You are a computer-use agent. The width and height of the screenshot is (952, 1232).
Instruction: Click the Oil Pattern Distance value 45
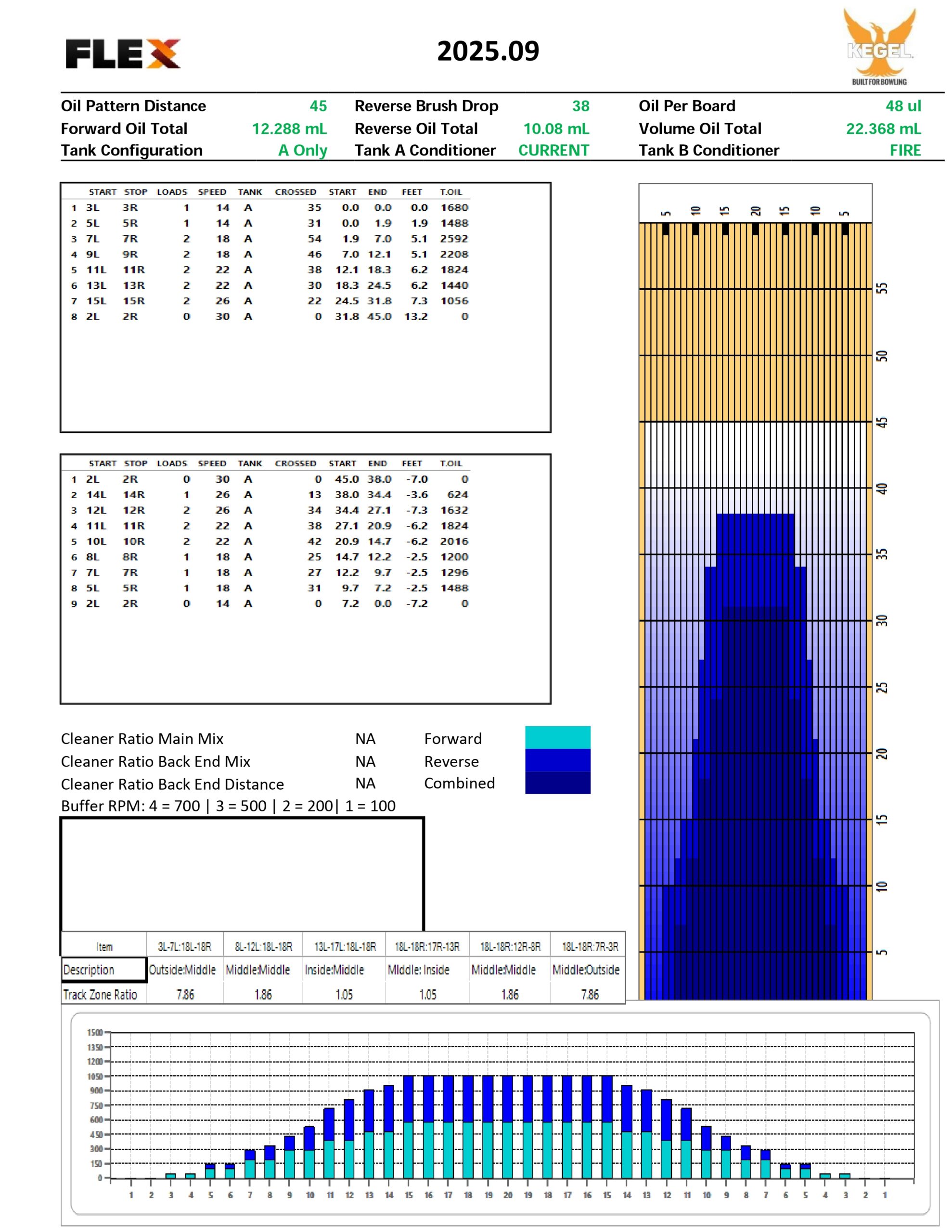coord(318,106)
